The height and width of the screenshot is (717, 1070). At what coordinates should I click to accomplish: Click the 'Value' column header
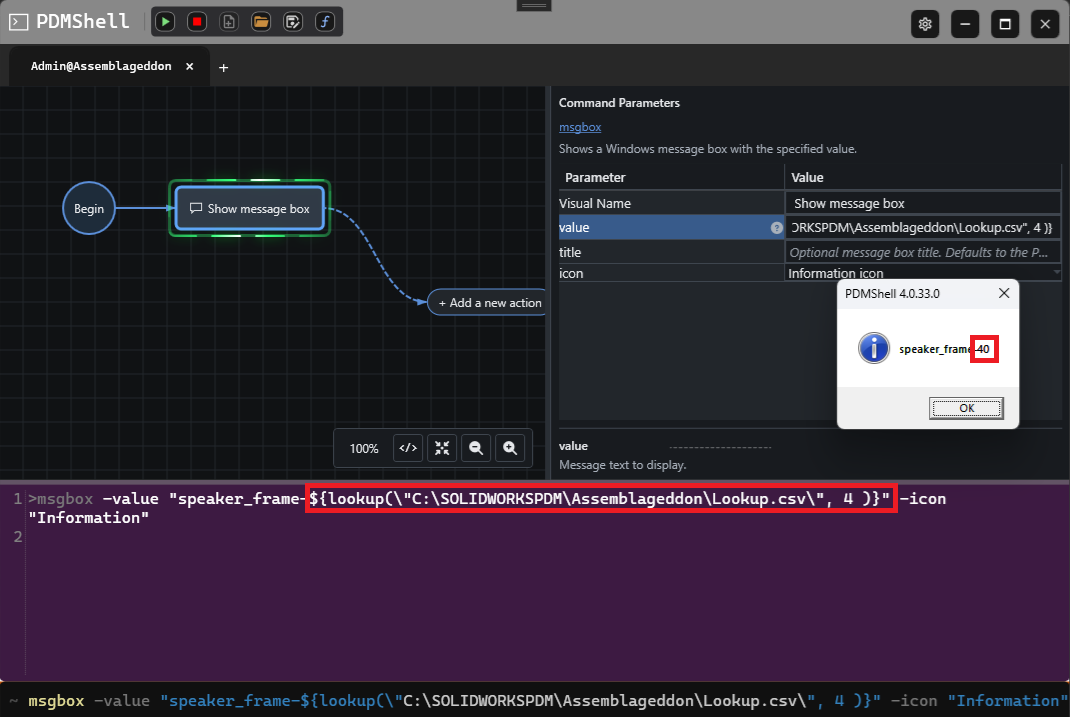(807, 177)
